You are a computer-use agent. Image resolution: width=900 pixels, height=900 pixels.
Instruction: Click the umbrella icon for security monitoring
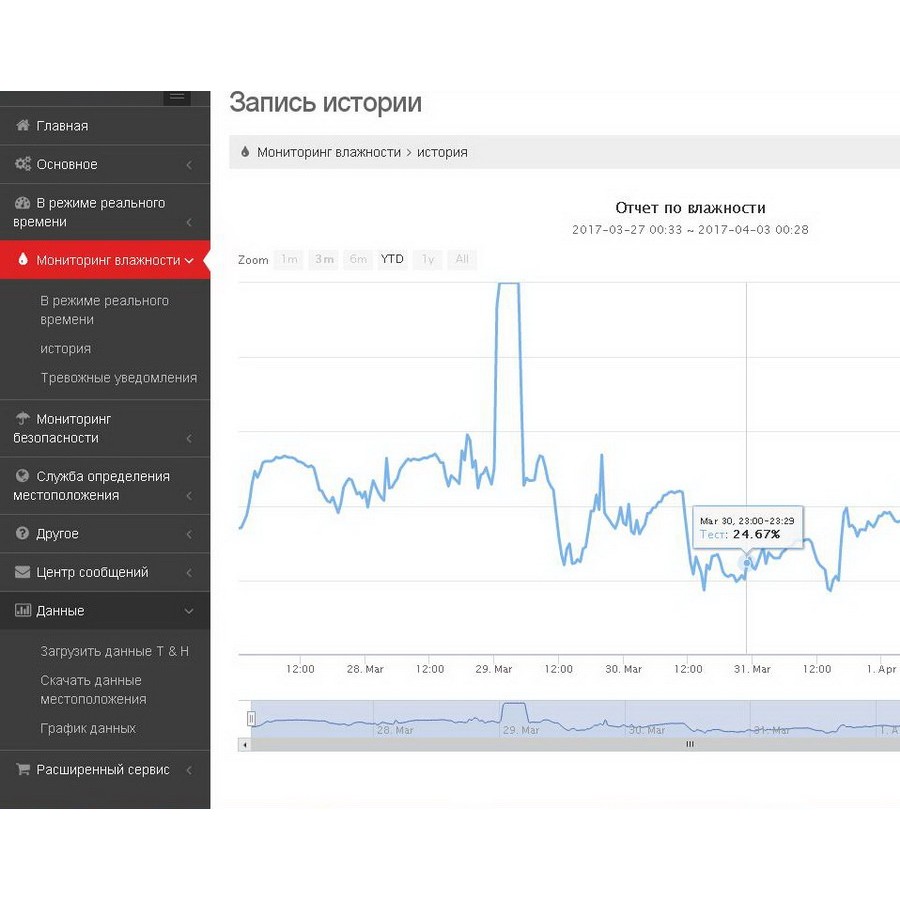23,419
